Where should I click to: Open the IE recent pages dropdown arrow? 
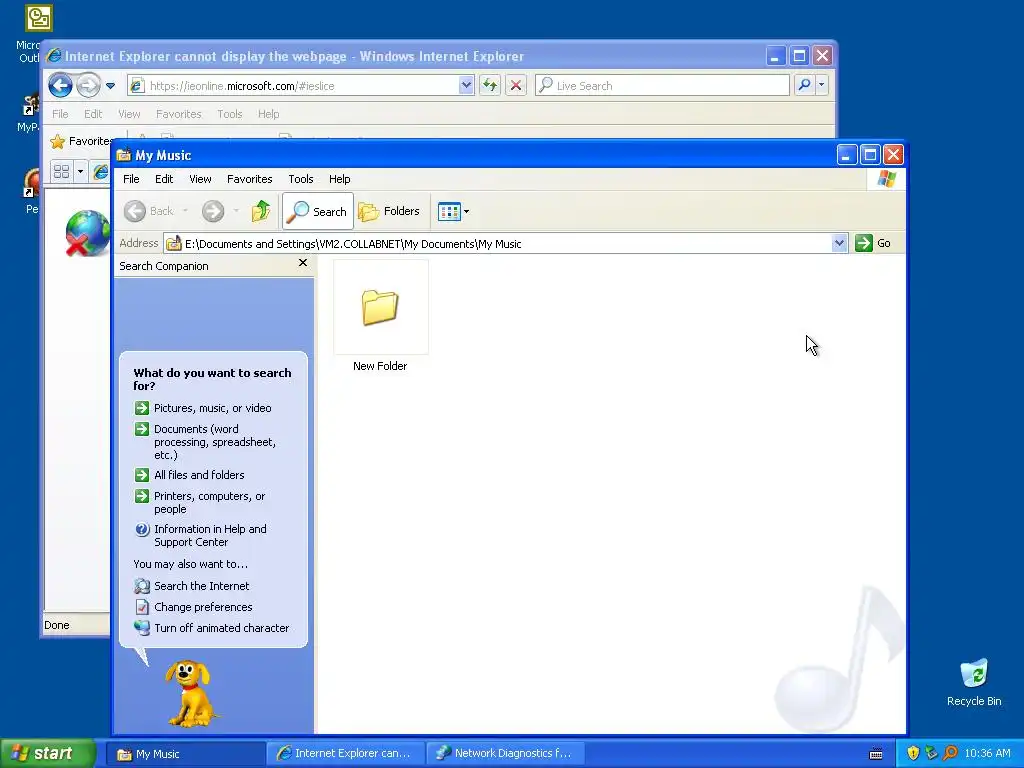tap(110, 86)
